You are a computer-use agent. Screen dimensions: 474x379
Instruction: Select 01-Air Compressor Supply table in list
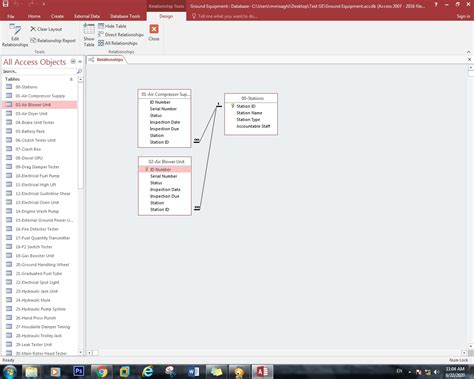click(39, 96)
